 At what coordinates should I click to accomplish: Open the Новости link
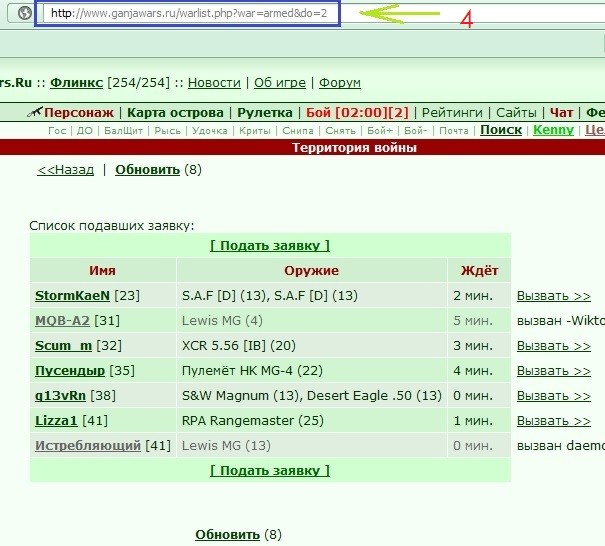pos(214,83)
